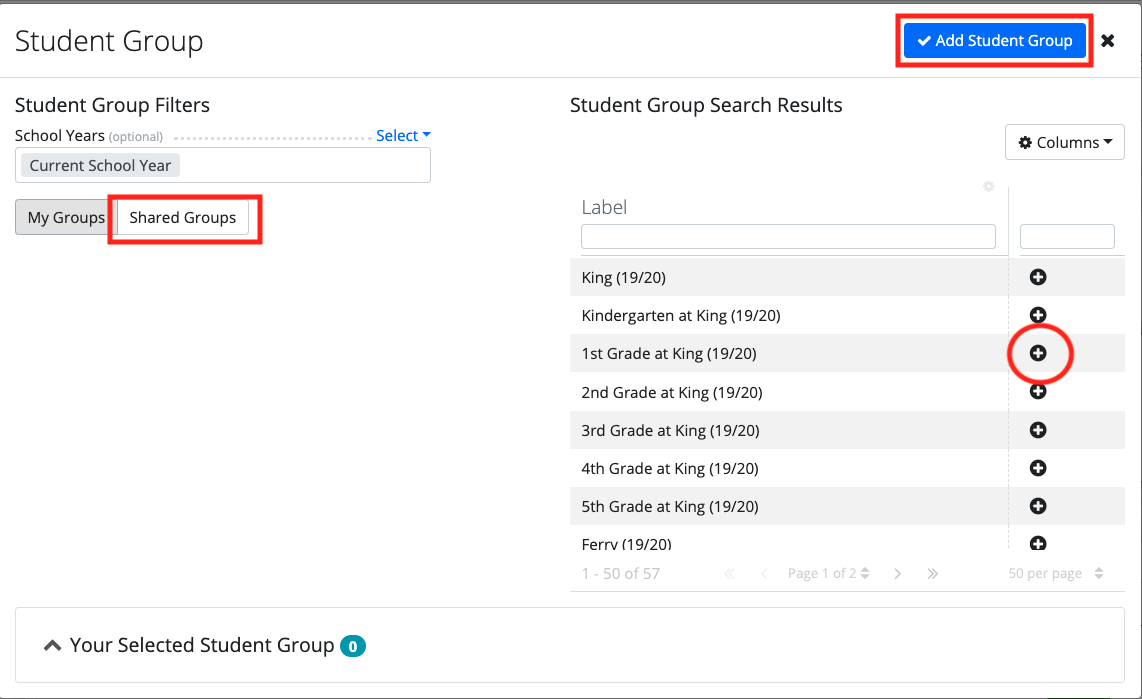Screen dimensions: 1142x699
Task: Add Ferry (19/20) group with plus icon
Action: point(1038,542)
